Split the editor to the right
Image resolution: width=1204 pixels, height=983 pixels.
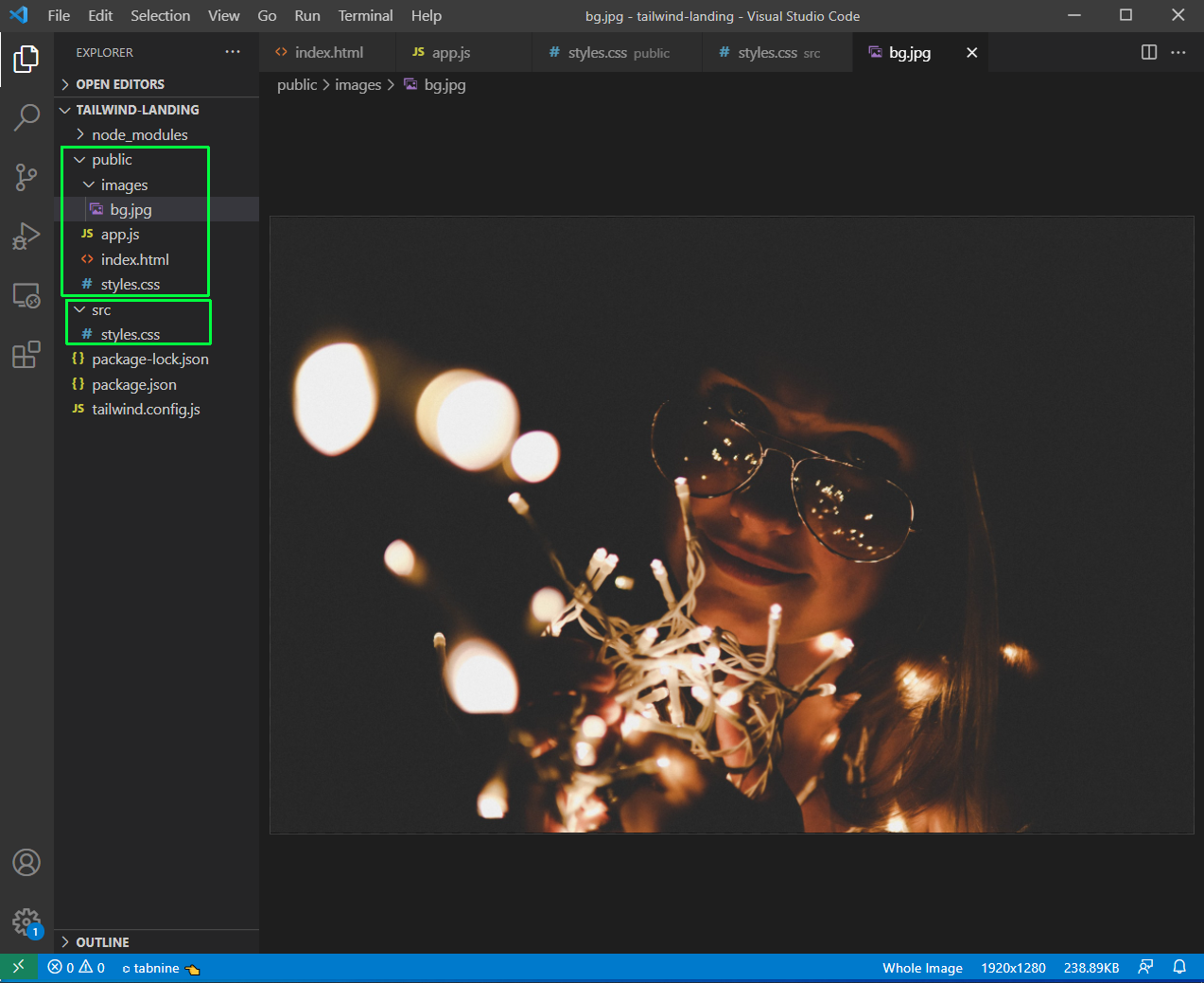point(1149,52)
